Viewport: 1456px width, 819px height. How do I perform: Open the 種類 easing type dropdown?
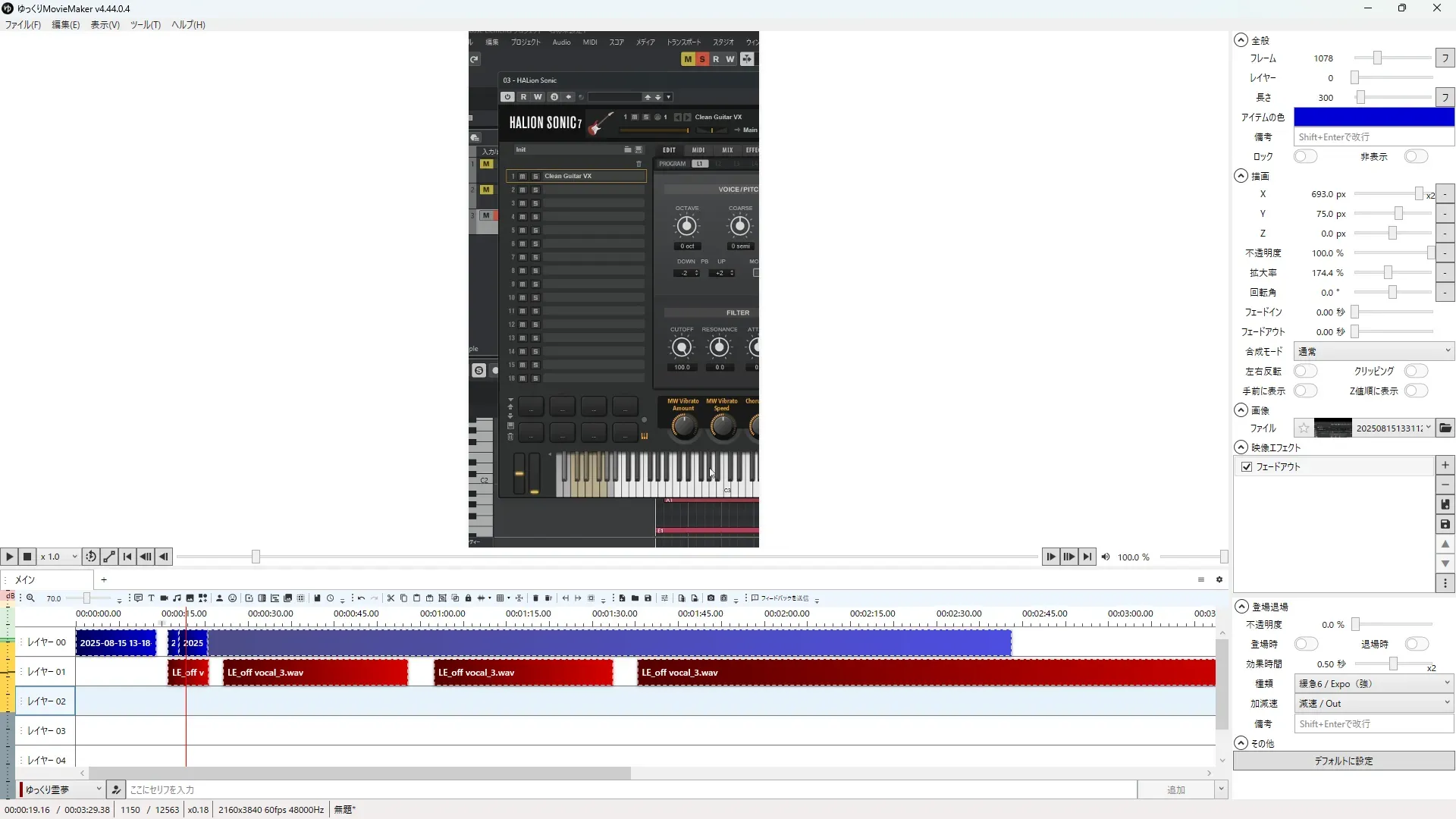coord(1373,684)
